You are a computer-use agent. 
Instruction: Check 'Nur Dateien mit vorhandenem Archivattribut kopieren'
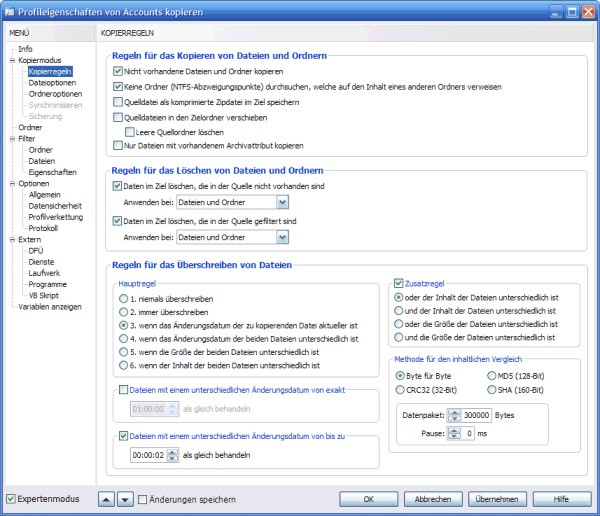(x=117, y=145)
